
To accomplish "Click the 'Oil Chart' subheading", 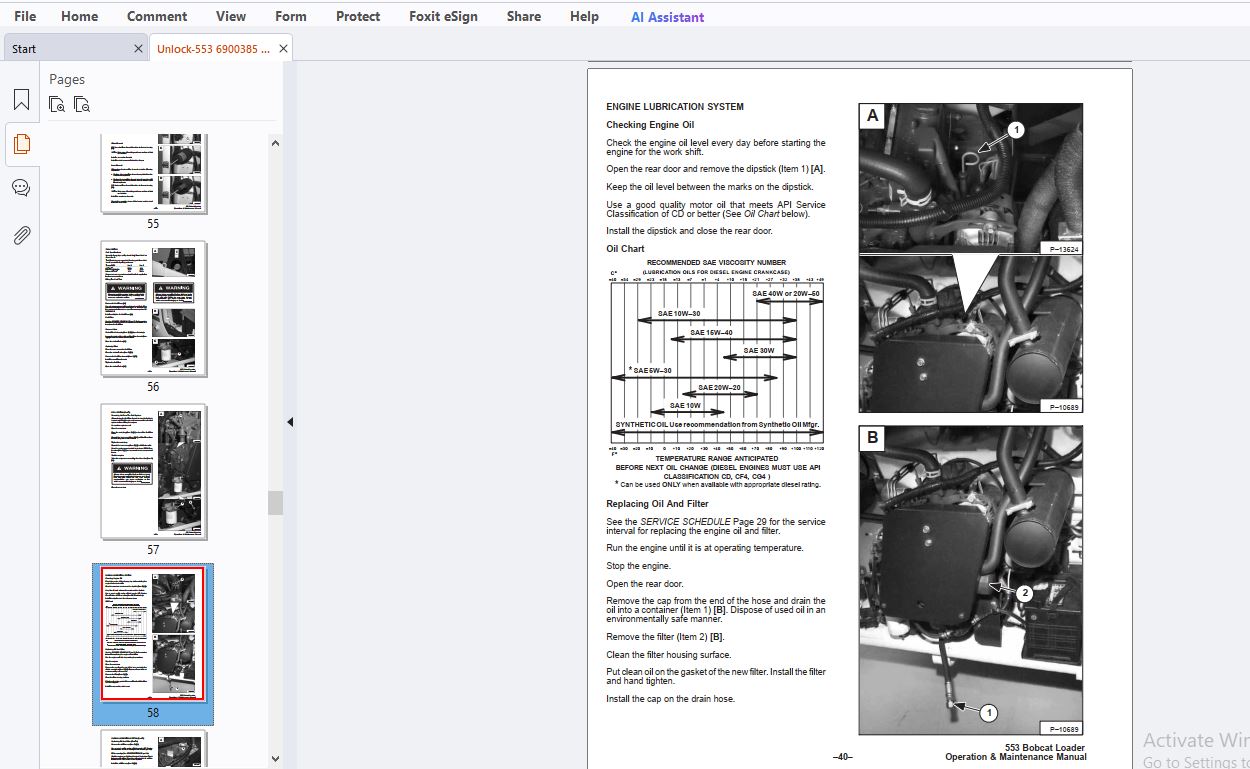I will coord(625,249).
